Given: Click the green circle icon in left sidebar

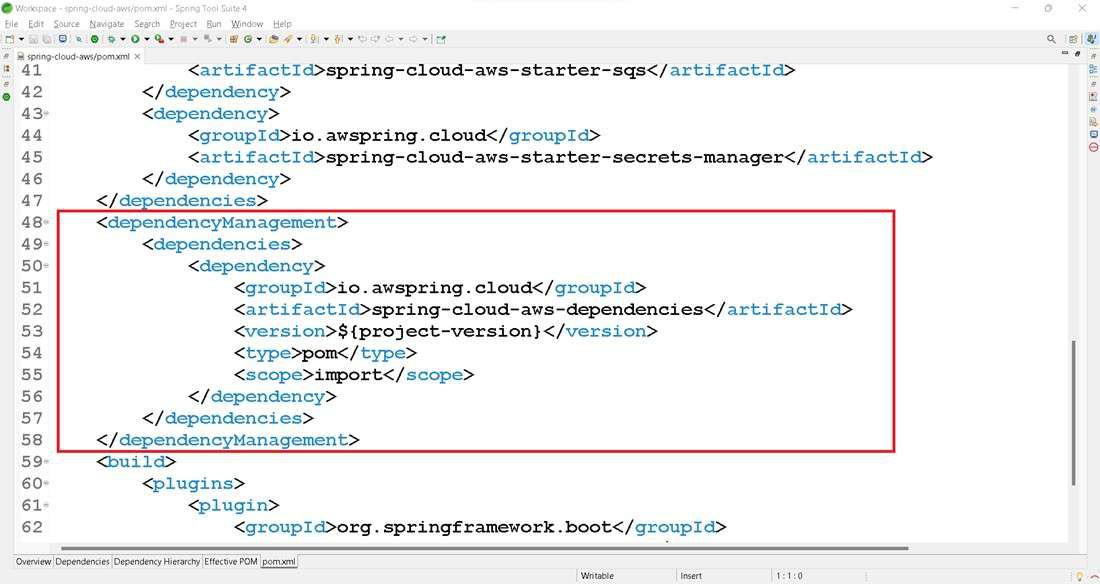Looking at the screenshot, I should pos(6,96).
